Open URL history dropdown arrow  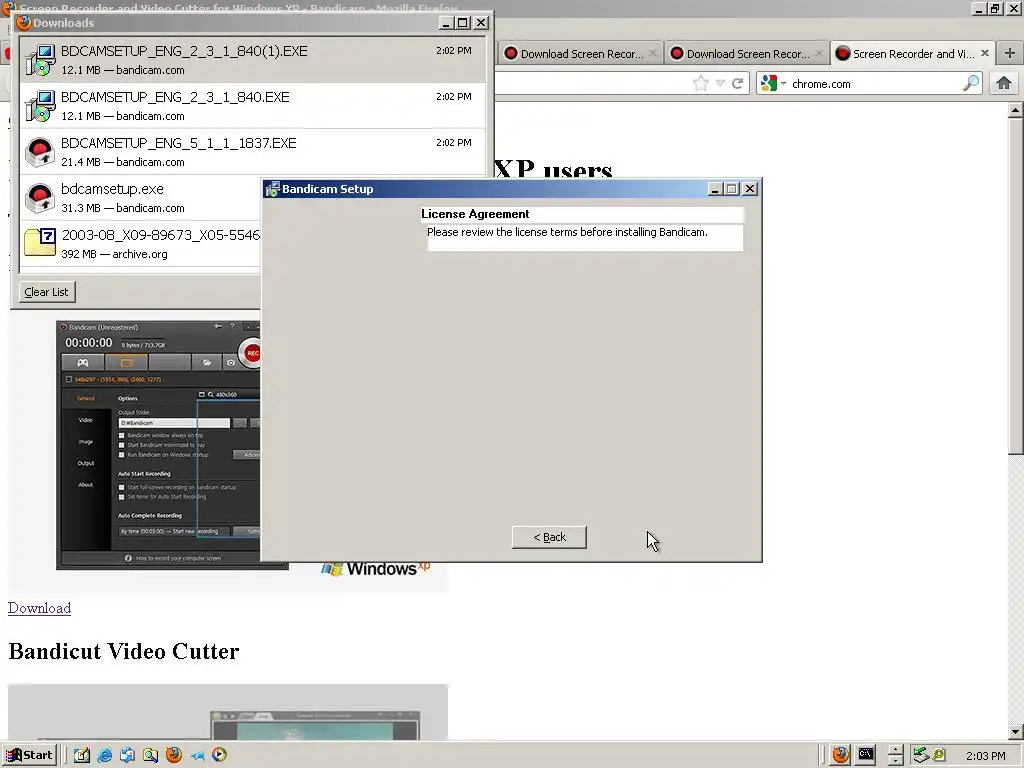(x=720, y=84)
